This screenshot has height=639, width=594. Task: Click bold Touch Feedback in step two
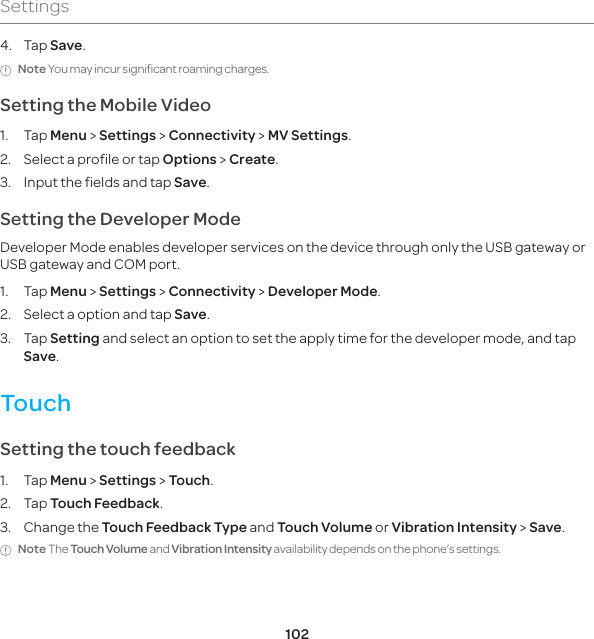(x=105, y=503)
